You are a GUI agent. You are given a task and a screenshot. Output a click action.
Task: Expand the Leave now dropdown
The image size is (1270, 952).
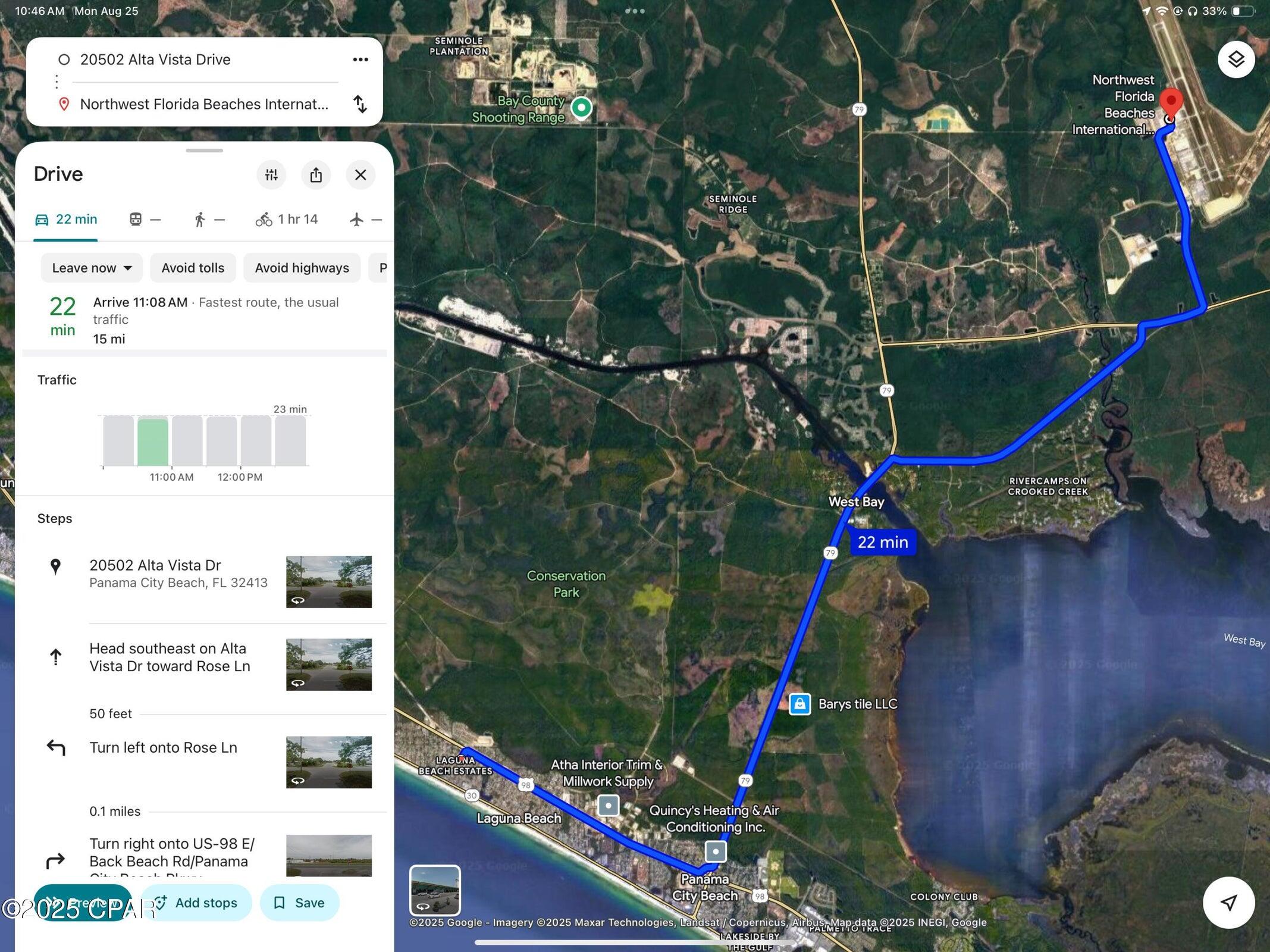[92, 268]
